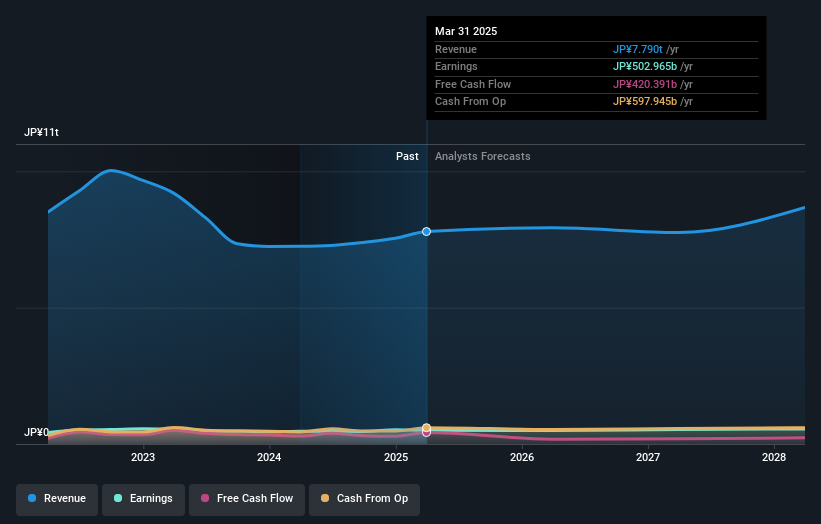Select the Revenue data point marker on the line
821x524 pixels.
pyautogui.click(x=427, y=231)
